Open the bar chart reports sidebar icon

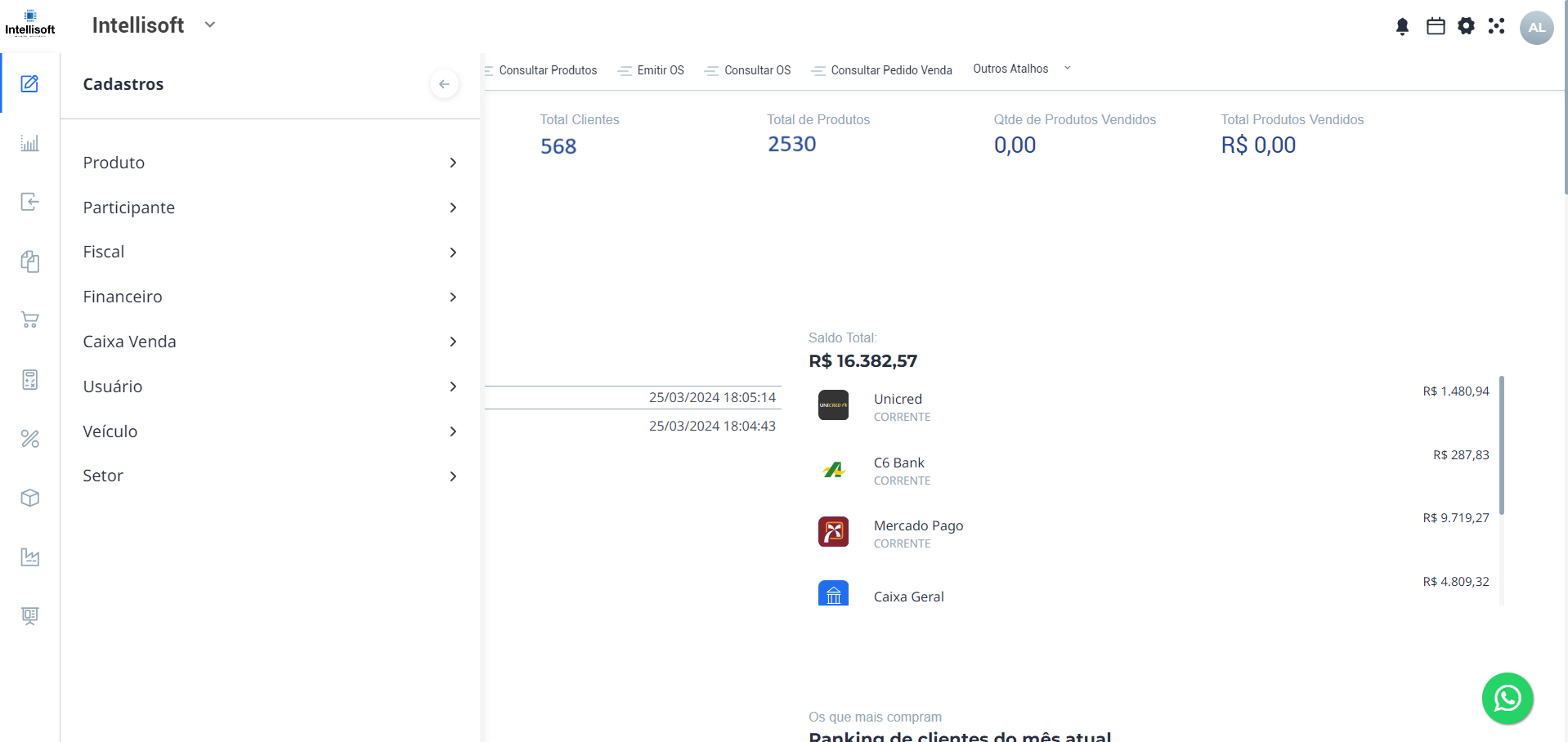29,143
